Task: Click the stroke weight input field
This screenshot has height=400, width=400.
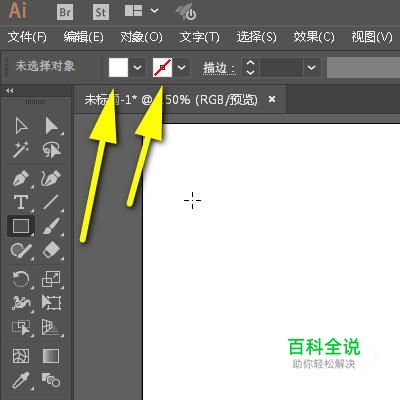Action: (281, 67)
